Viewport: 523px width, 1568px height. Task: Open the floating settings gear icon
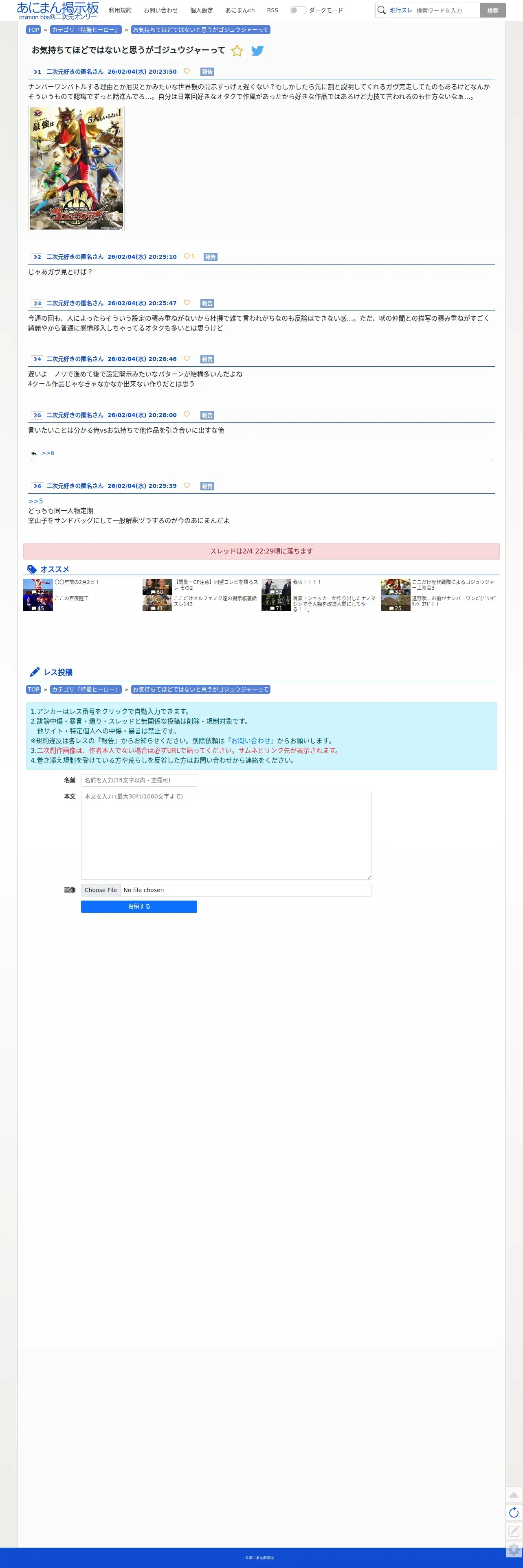coord(514,1550)
